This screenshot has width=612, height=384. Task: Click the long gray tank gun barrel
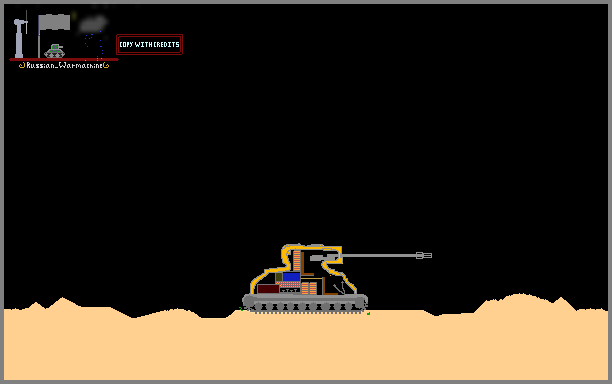(379, 256)
